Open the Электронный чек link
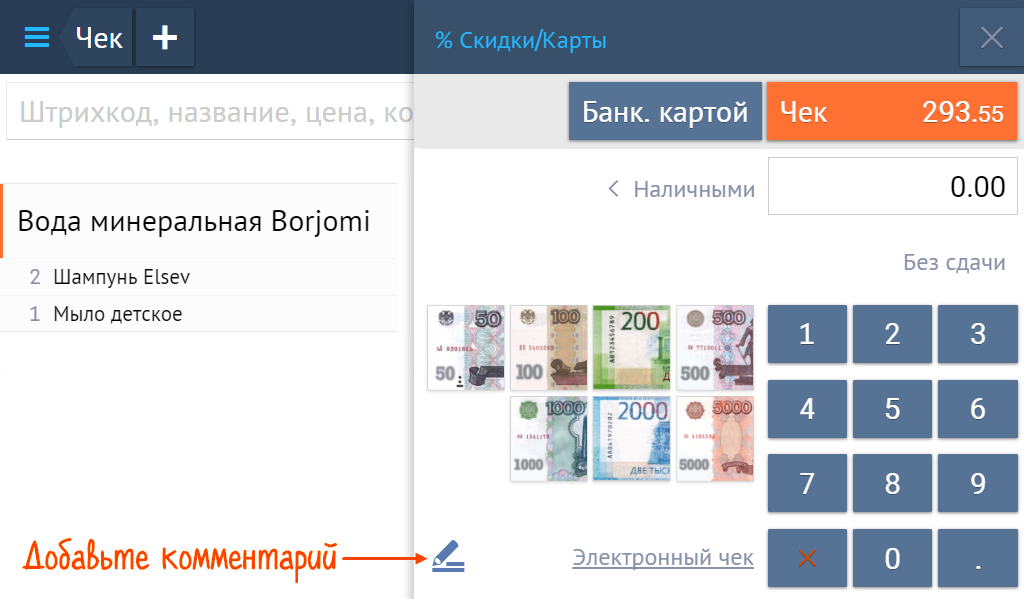Screen dimensions: 1024x599 coord(662,558)
